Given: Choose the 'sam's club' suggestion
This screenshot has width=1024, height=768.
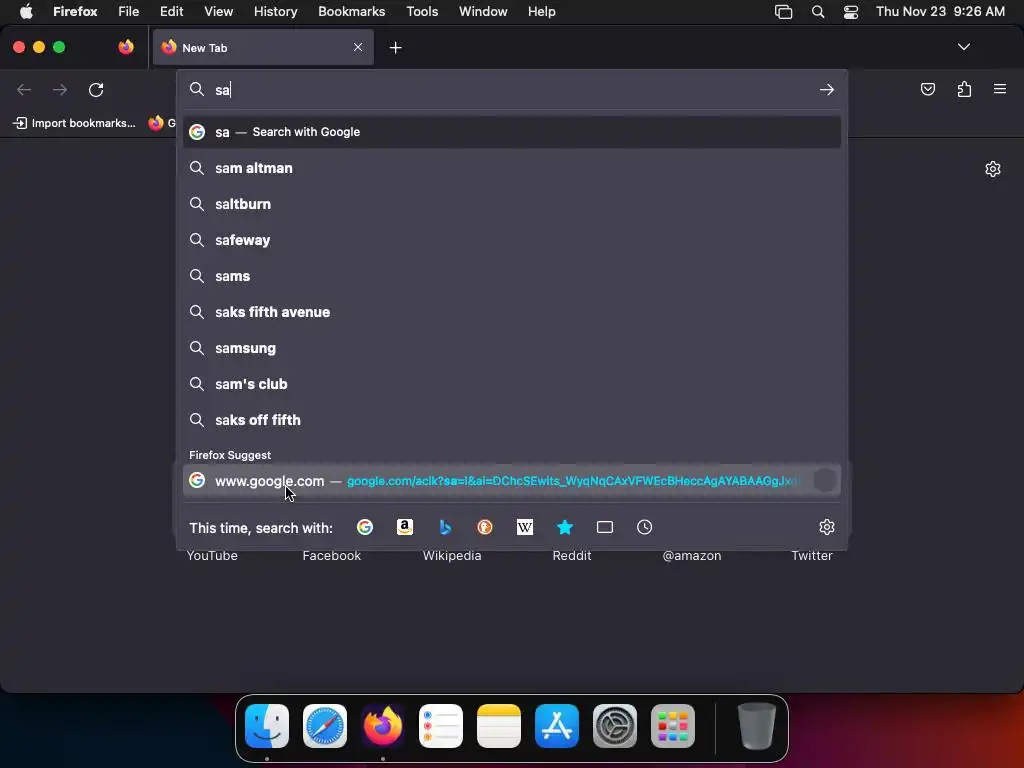Looking at the screenshot, I should tap(512, 383).
